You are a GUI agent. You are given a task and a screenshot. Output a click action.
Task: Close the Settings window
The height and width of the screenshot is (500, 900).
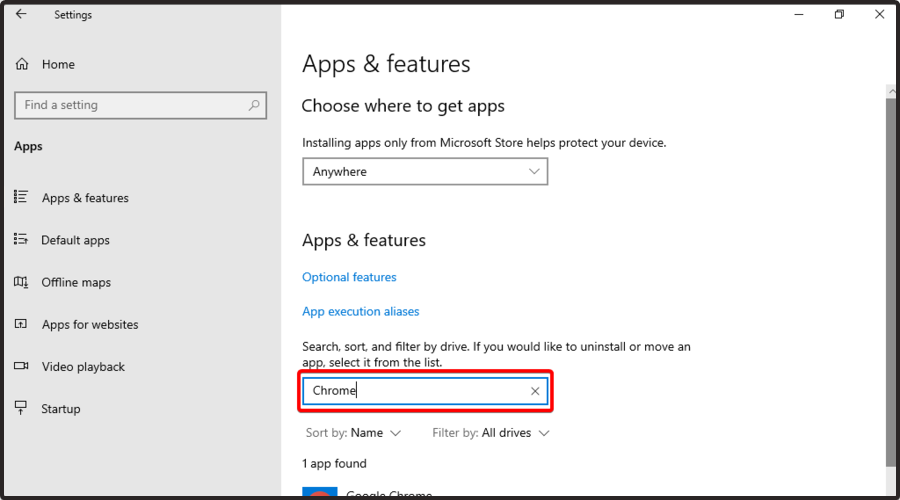[x=879, y=14]
